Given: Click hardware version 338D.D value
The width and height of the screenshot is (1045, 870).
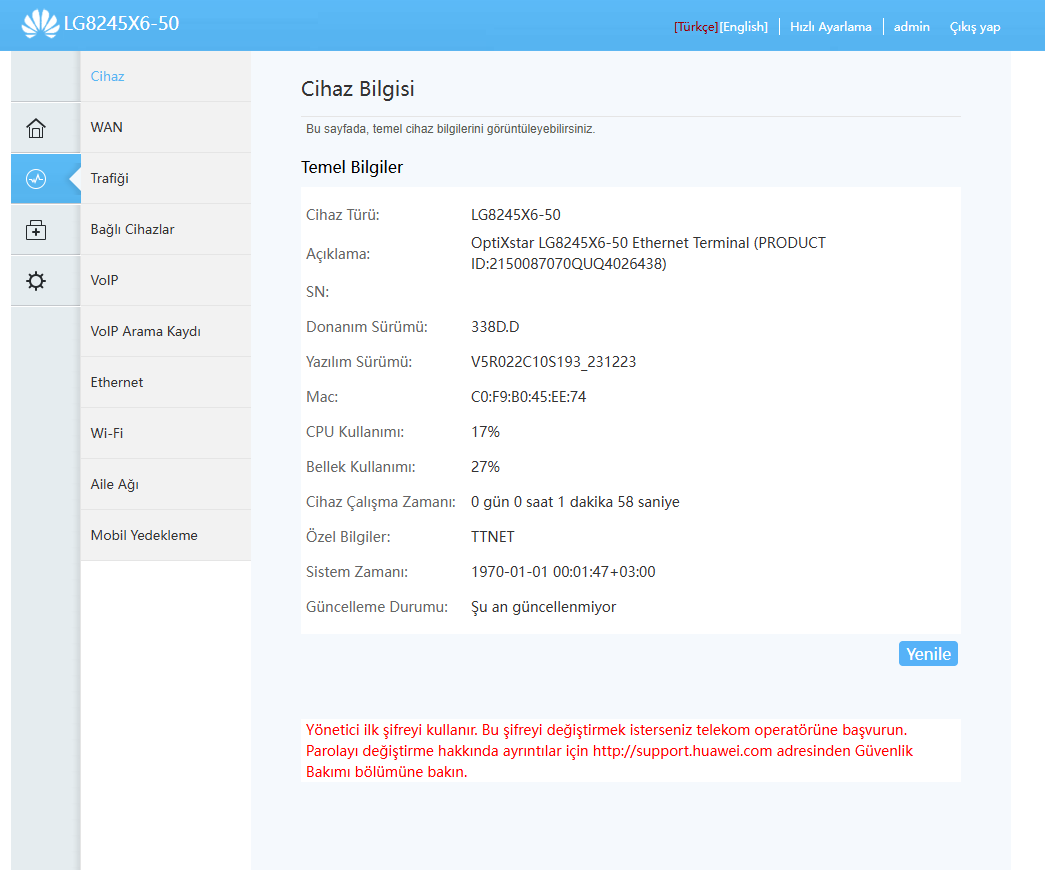Looking at the screenshot, I should pyautogui.click(x=495, y=327).
